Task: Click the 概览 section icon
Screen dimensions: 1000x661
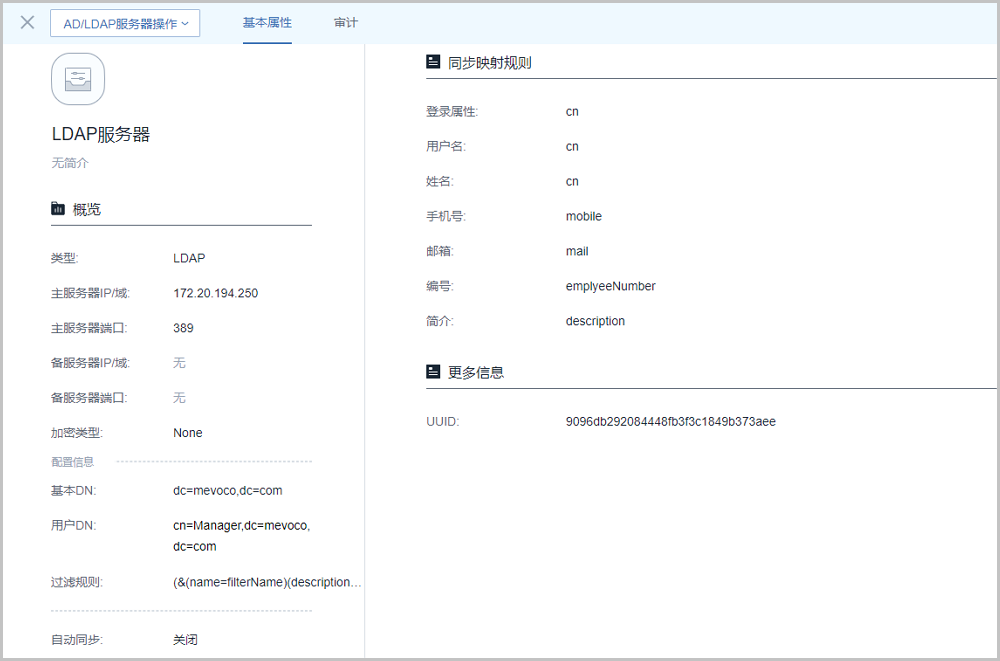Action: [x=58, y=209]
